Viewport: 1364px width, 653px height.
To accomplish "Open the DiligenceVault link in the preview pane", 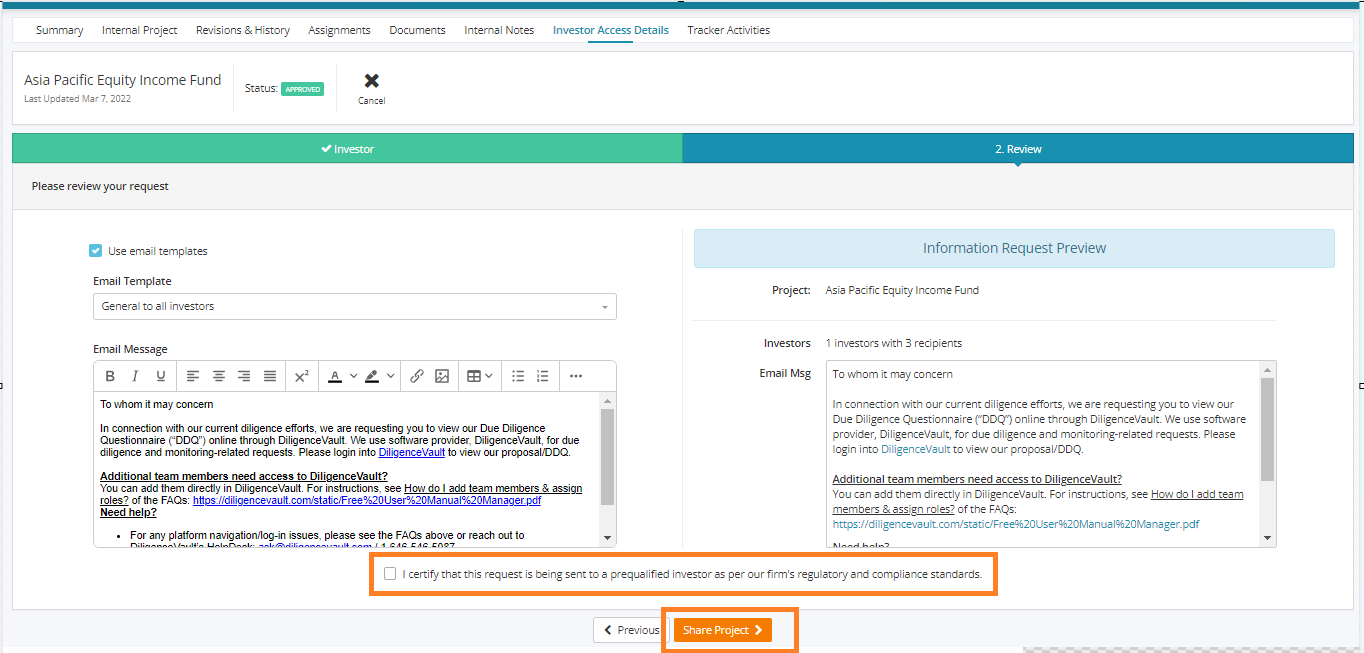I will 916,449.
